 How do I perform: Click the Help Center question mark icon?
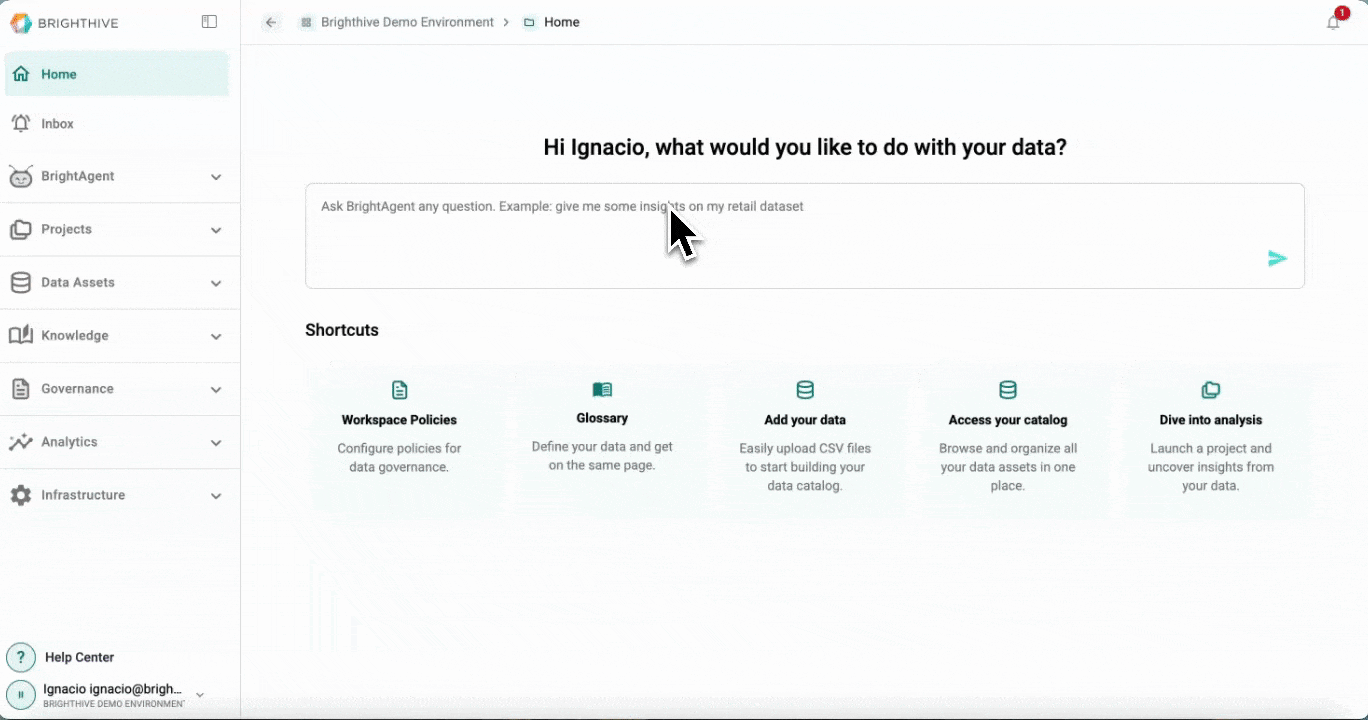click(21, 657)
